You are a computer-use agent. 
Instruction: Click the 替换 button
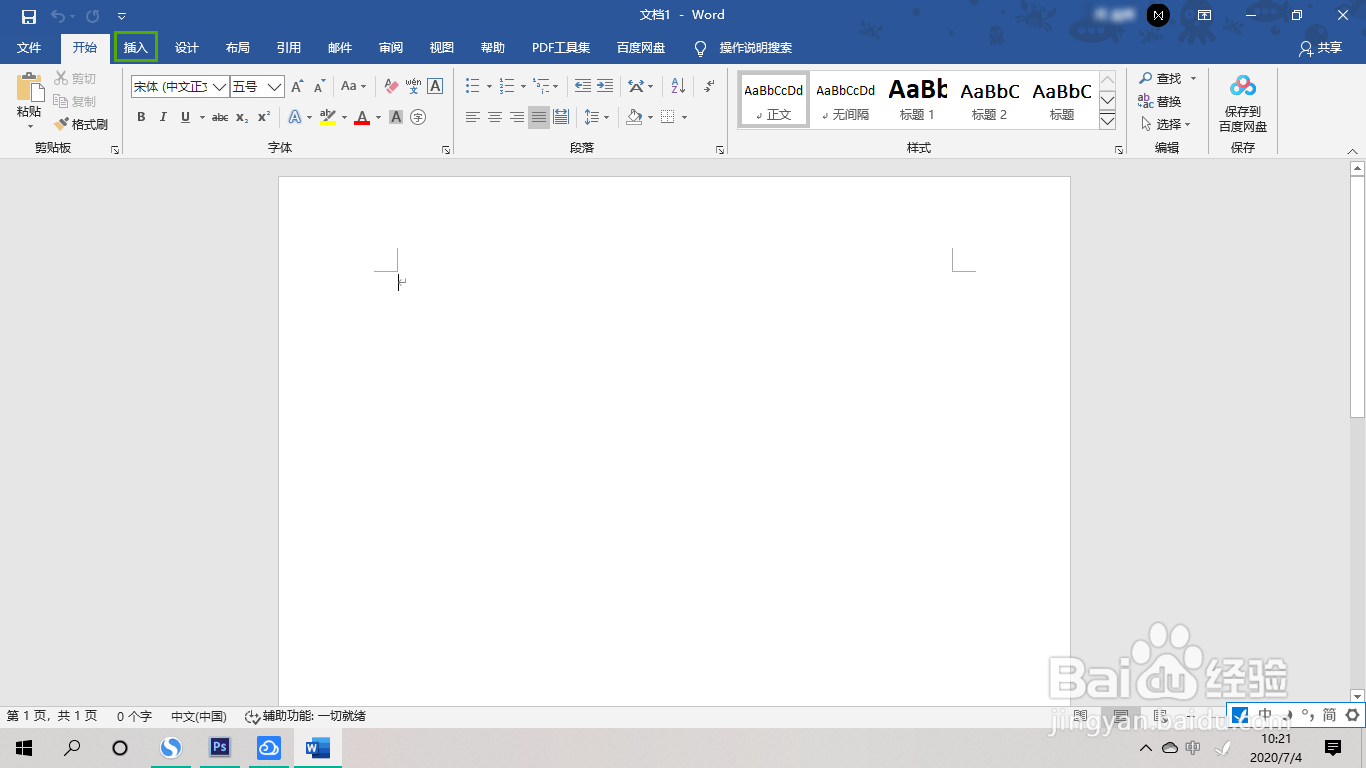(x=1160, y=101)
